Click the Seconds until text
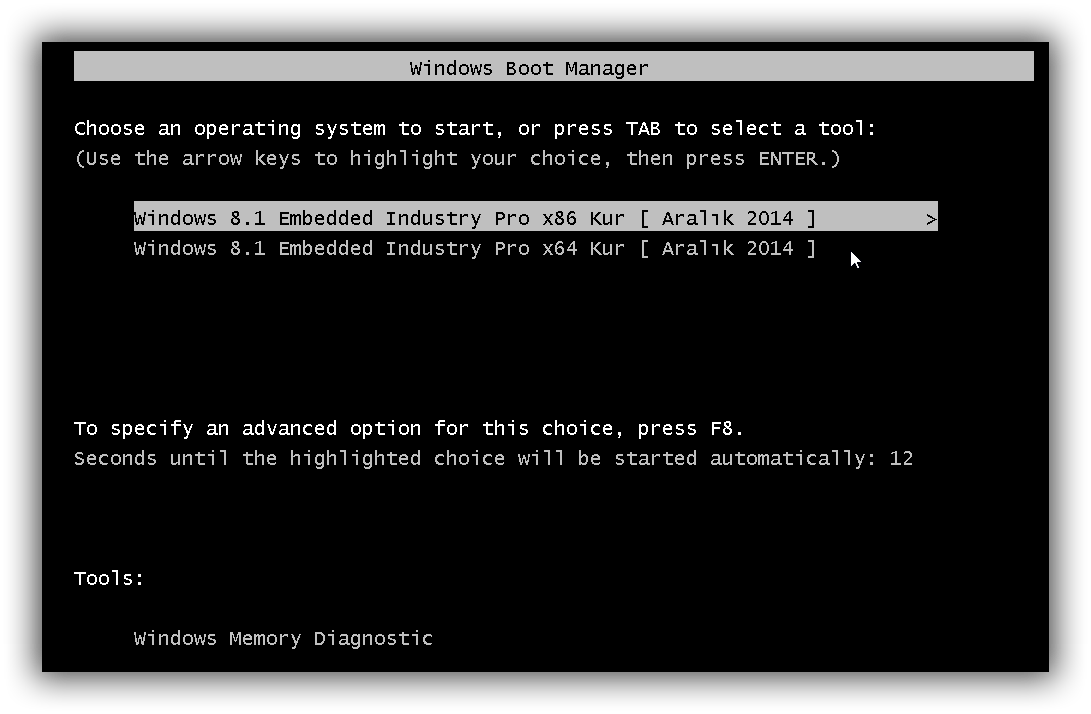This screenshot has height=714, width=1091. [x=151, y=458]
